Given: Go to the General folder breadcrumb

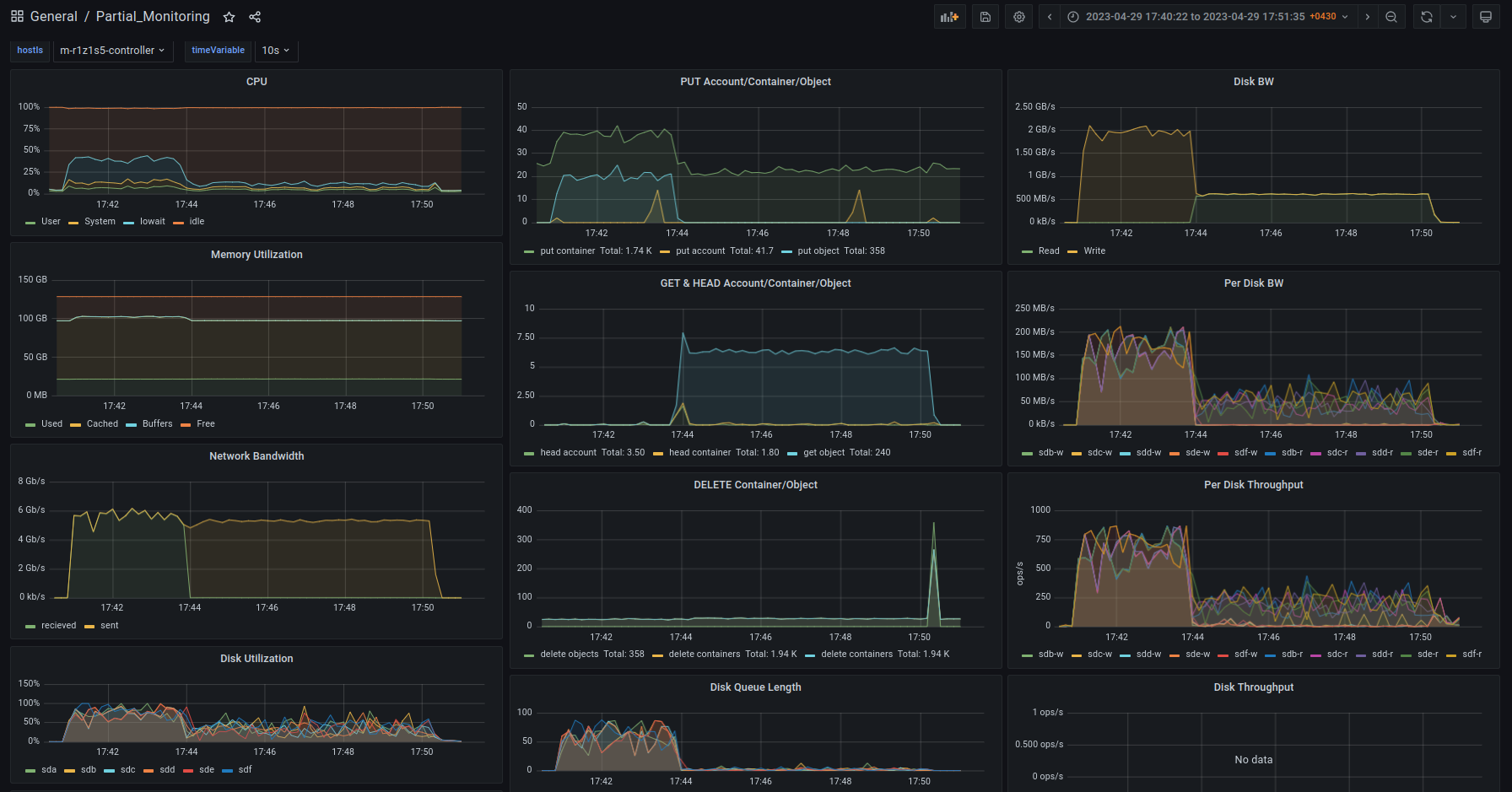Looking at the screenshot, I should point(53,17).
